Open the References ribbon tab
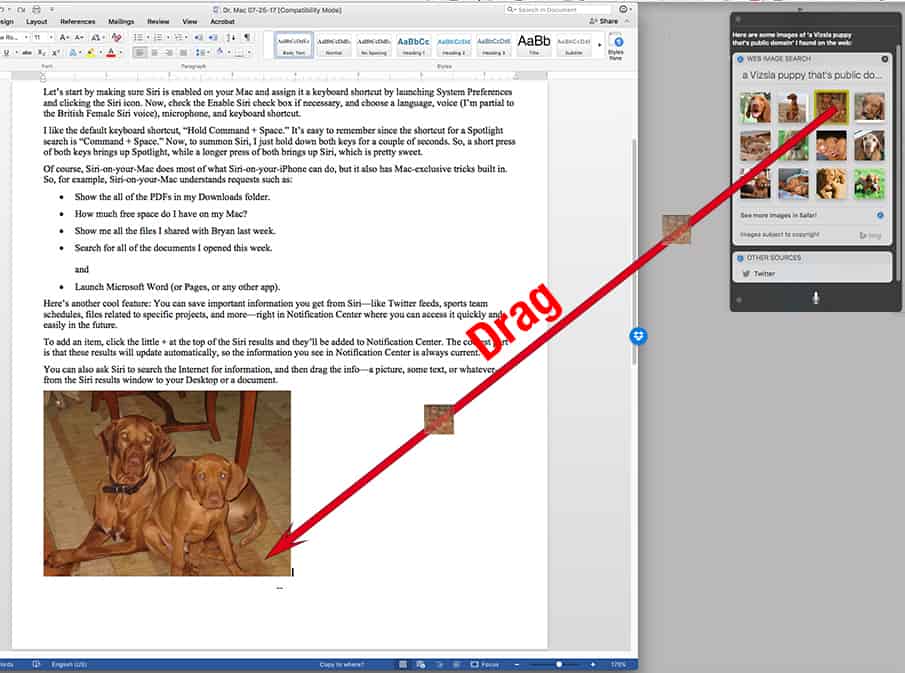Viewport: 905px width, 673px height. [x=78, y=21]
